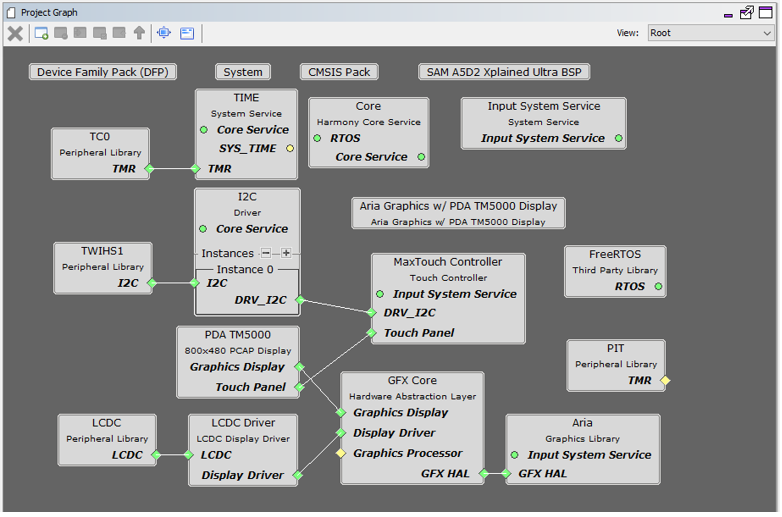782x517 pixels.
Task: Click the yellow PIT TMR diamond
Action: tap(665, 380)
